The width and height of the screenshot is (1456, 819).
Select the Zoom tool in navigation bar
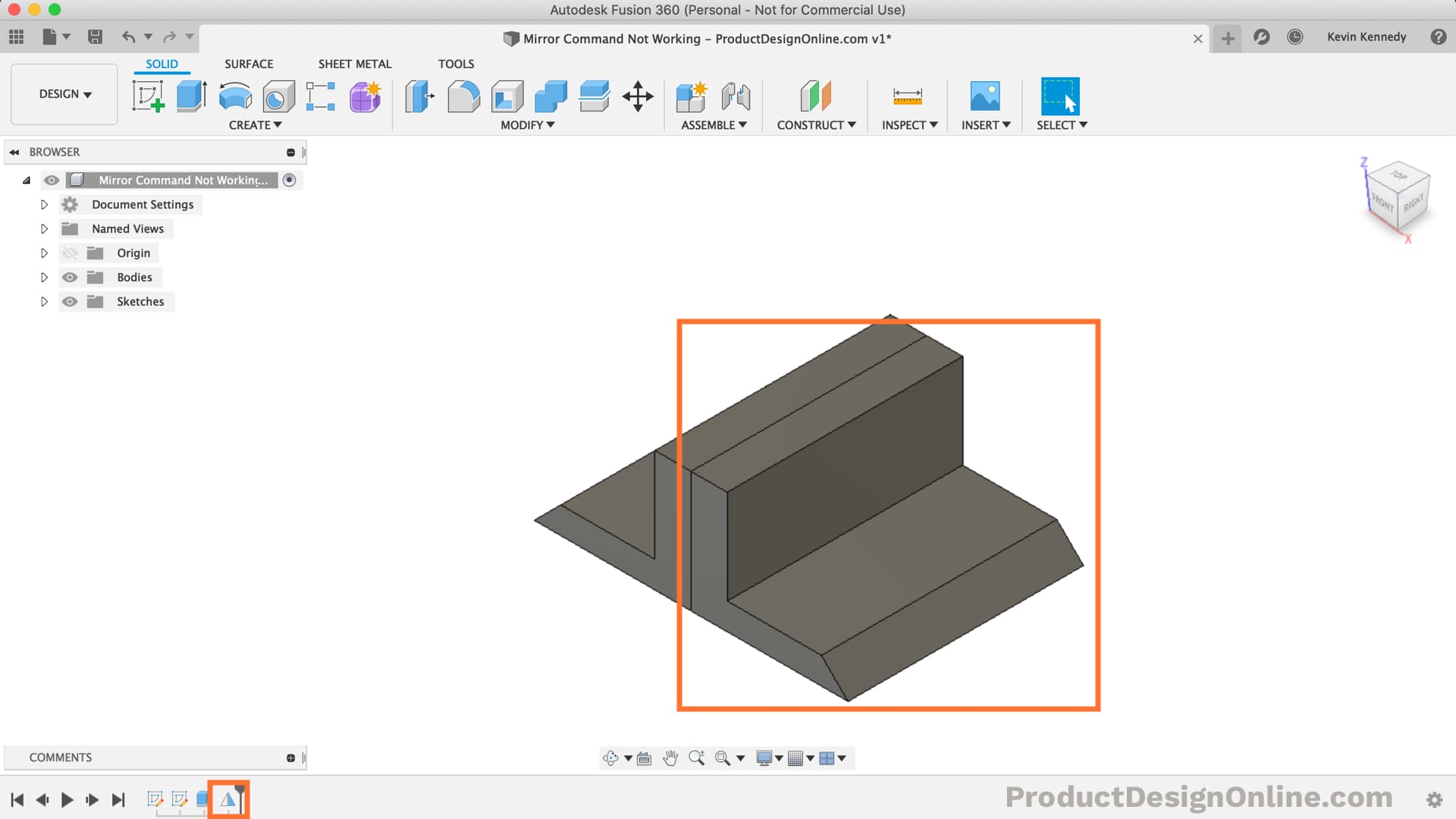pos(697,758)
